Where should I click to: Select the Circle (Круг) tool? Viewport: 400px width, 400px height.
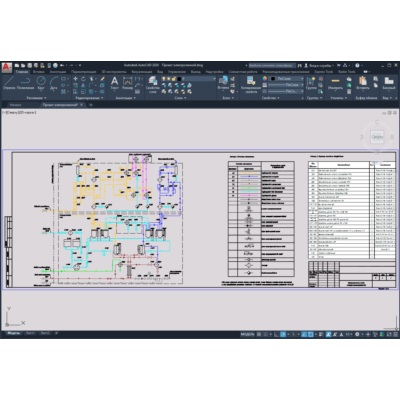coord(41,83)
